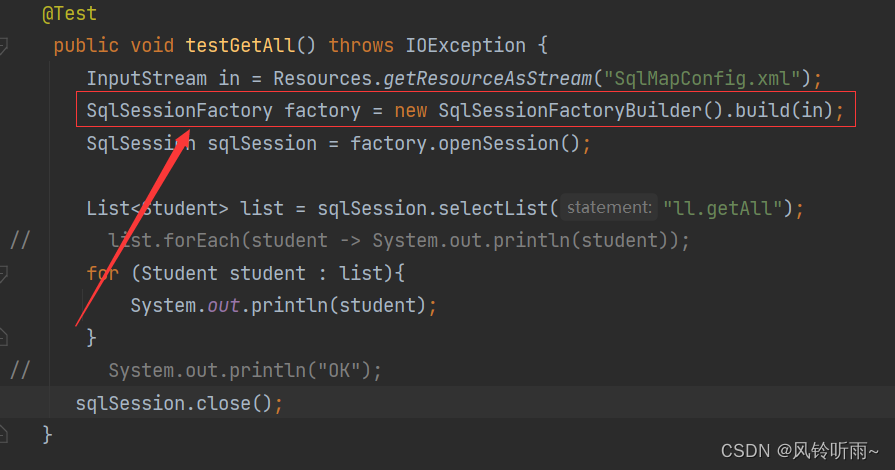Collapse the for loop fold marker
895x470 pixels.
point(4,273)
